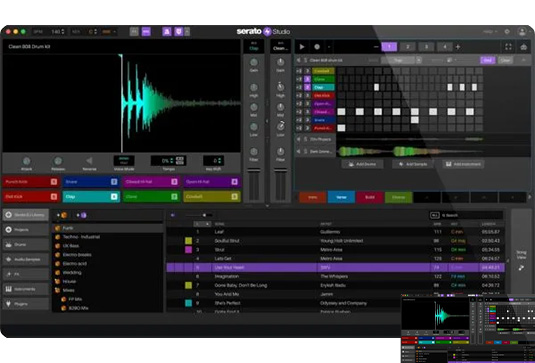Select scene slot 4

pyautogui.click(x=445, y=47)
